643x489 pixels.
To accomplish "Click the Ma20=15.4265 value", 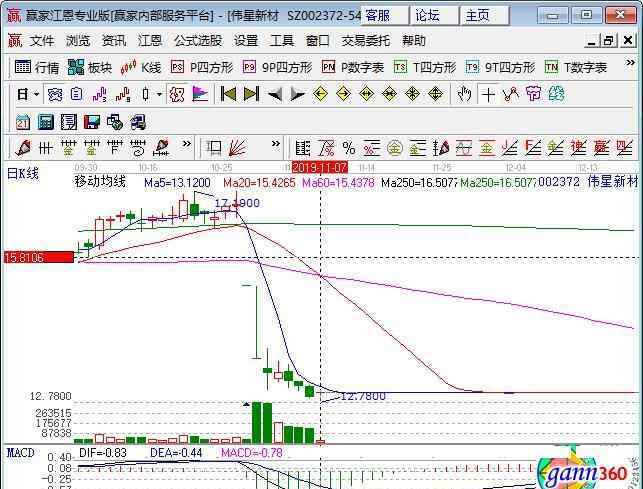I will point(259,183).
